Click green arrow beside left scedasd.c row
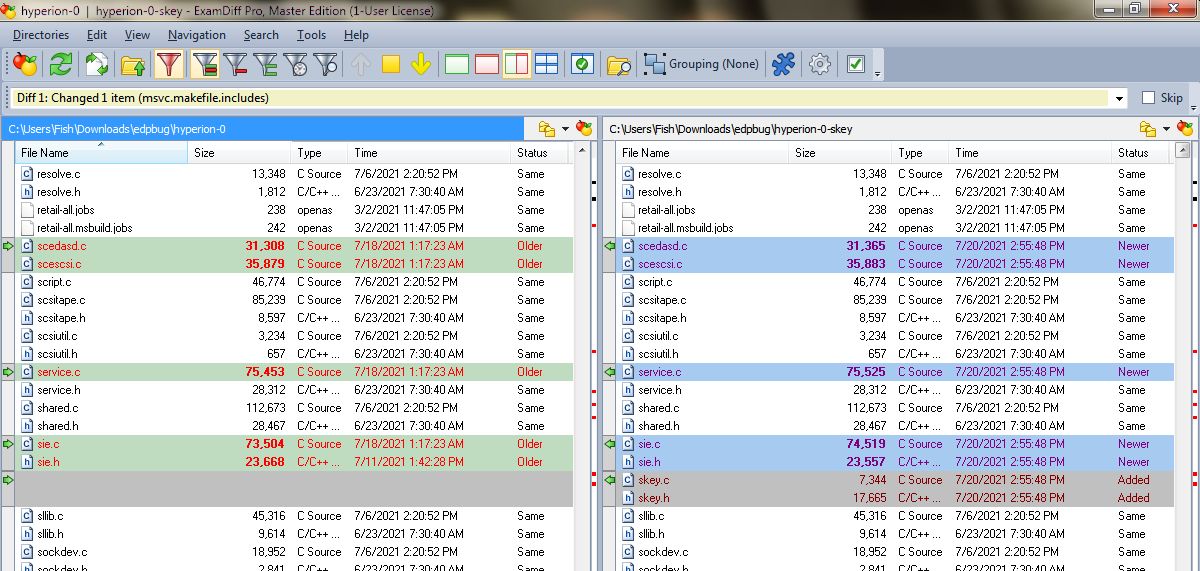 tap(8, 246)
